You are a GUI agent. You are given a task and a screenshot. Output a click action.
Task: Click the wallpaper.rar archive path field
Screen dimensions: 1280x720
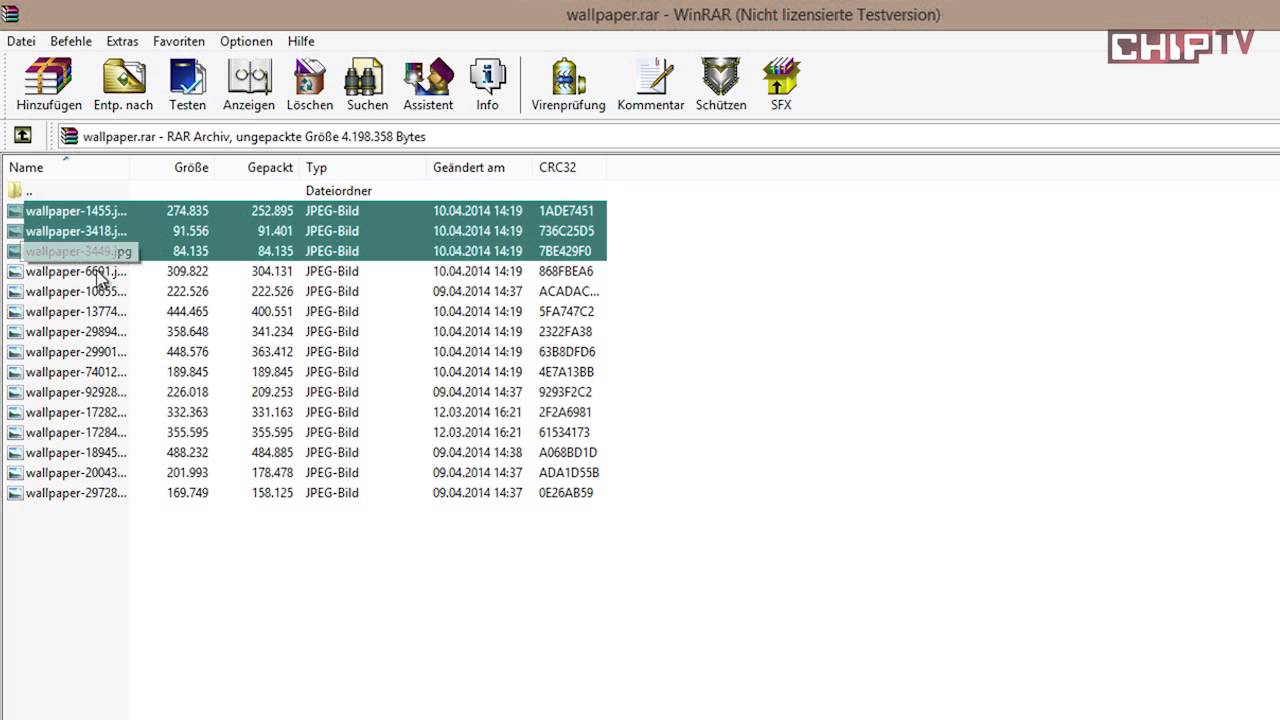click(x=667, y=136)
